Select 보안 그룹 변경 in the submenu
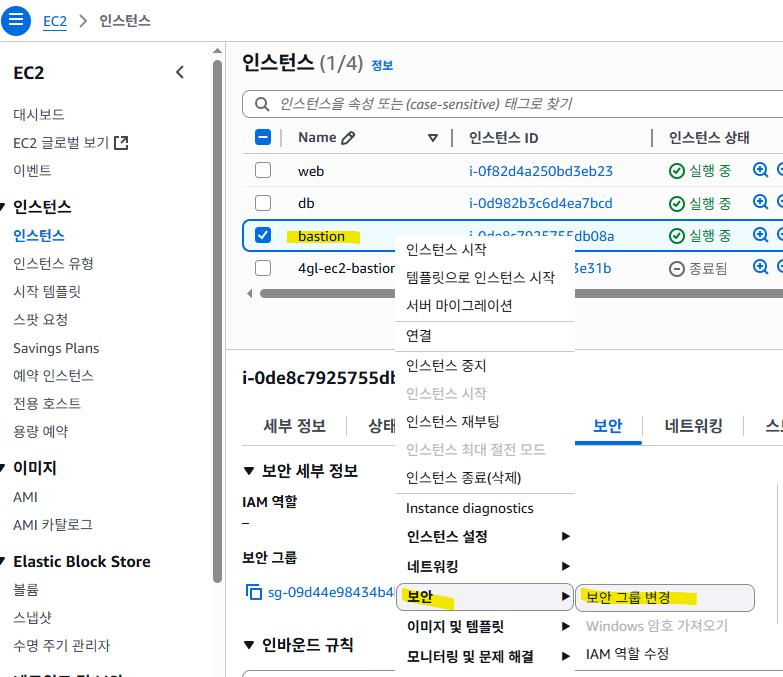 pos(665,598)
